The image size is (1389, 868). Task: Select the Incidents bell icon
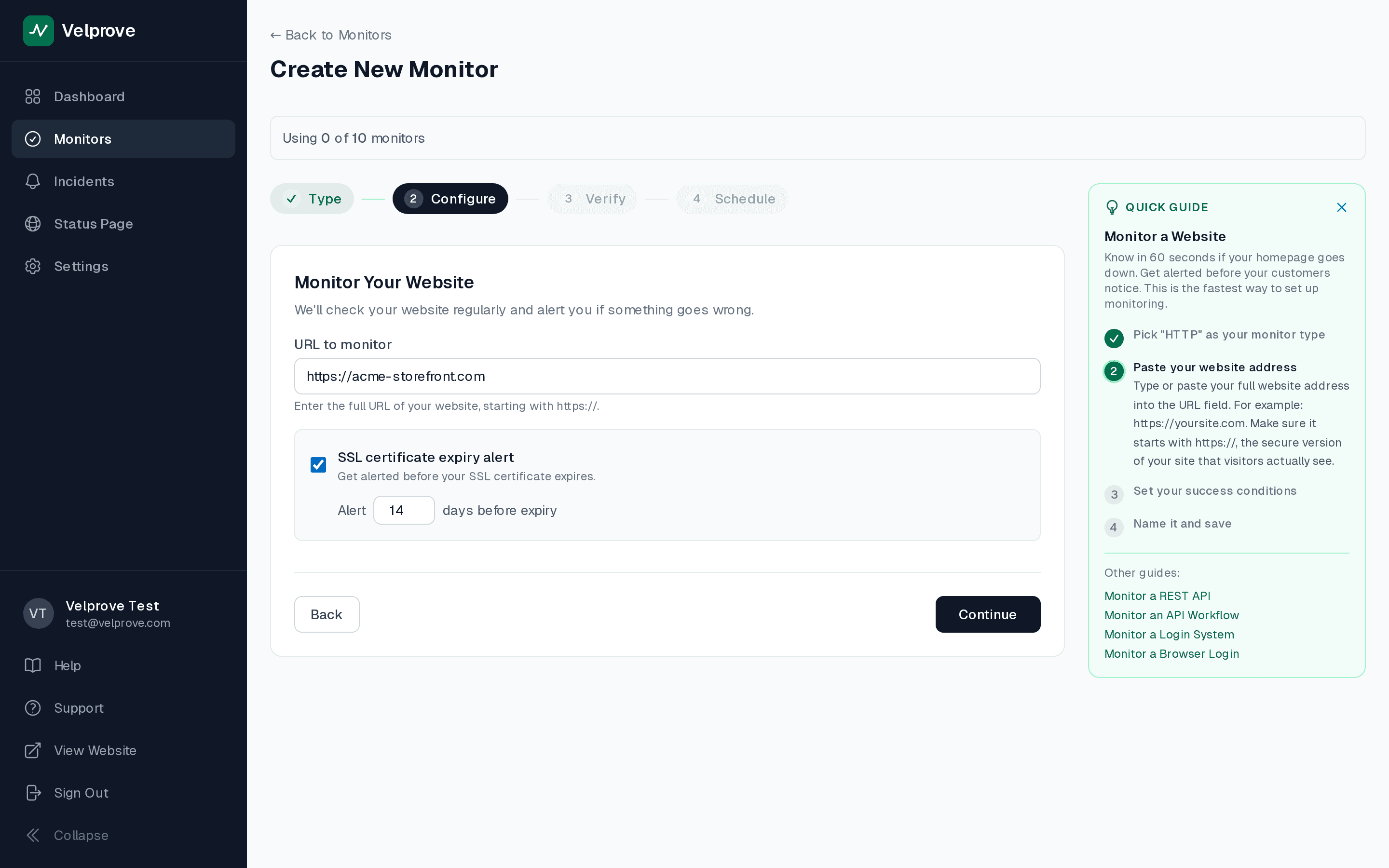click(x=32, y=181)
